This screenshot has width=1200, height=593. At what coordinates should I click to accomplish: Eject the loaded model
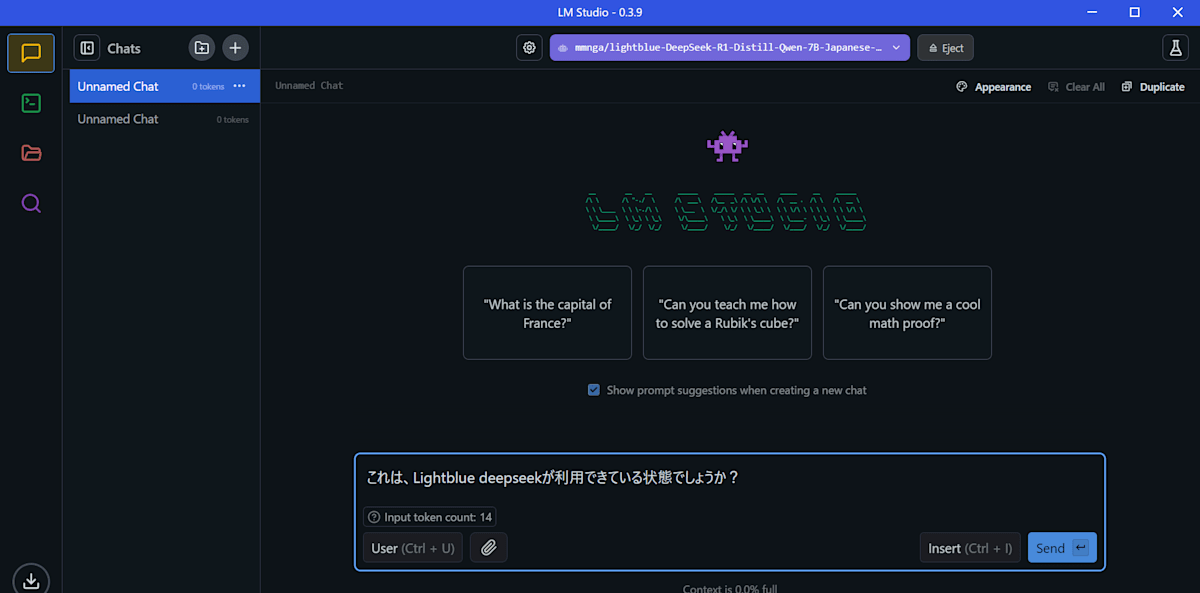(945, 47)
